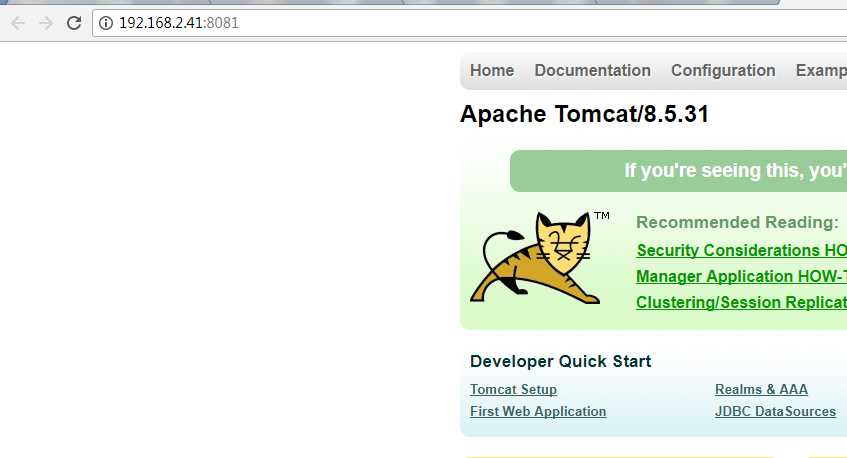Focus the address bar showing 192.168.2.41:8081
The image size is (847, 458).
click(470, 23)
